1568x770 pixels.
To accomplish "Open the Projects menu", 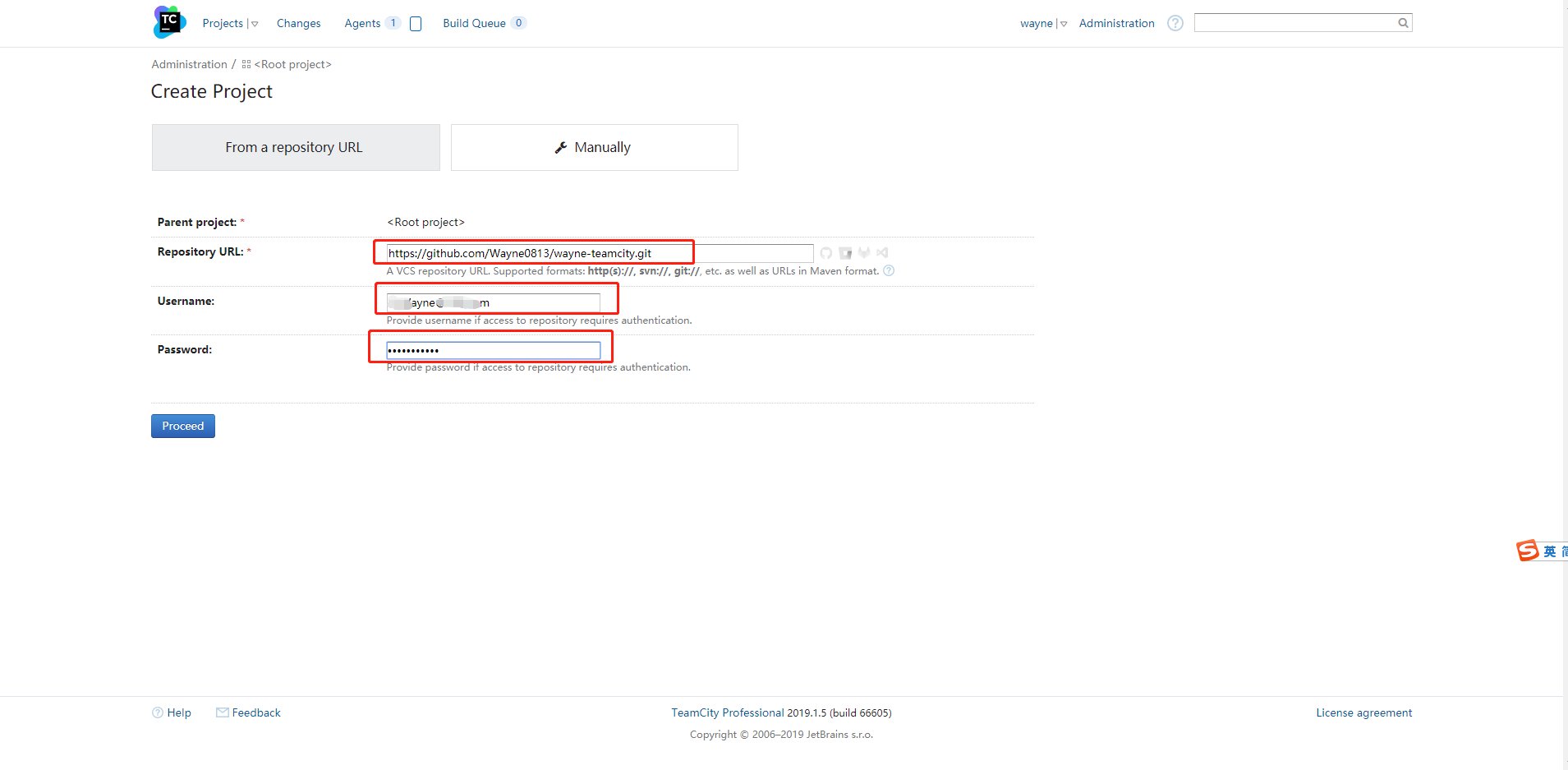I will (x=223, y=23).
